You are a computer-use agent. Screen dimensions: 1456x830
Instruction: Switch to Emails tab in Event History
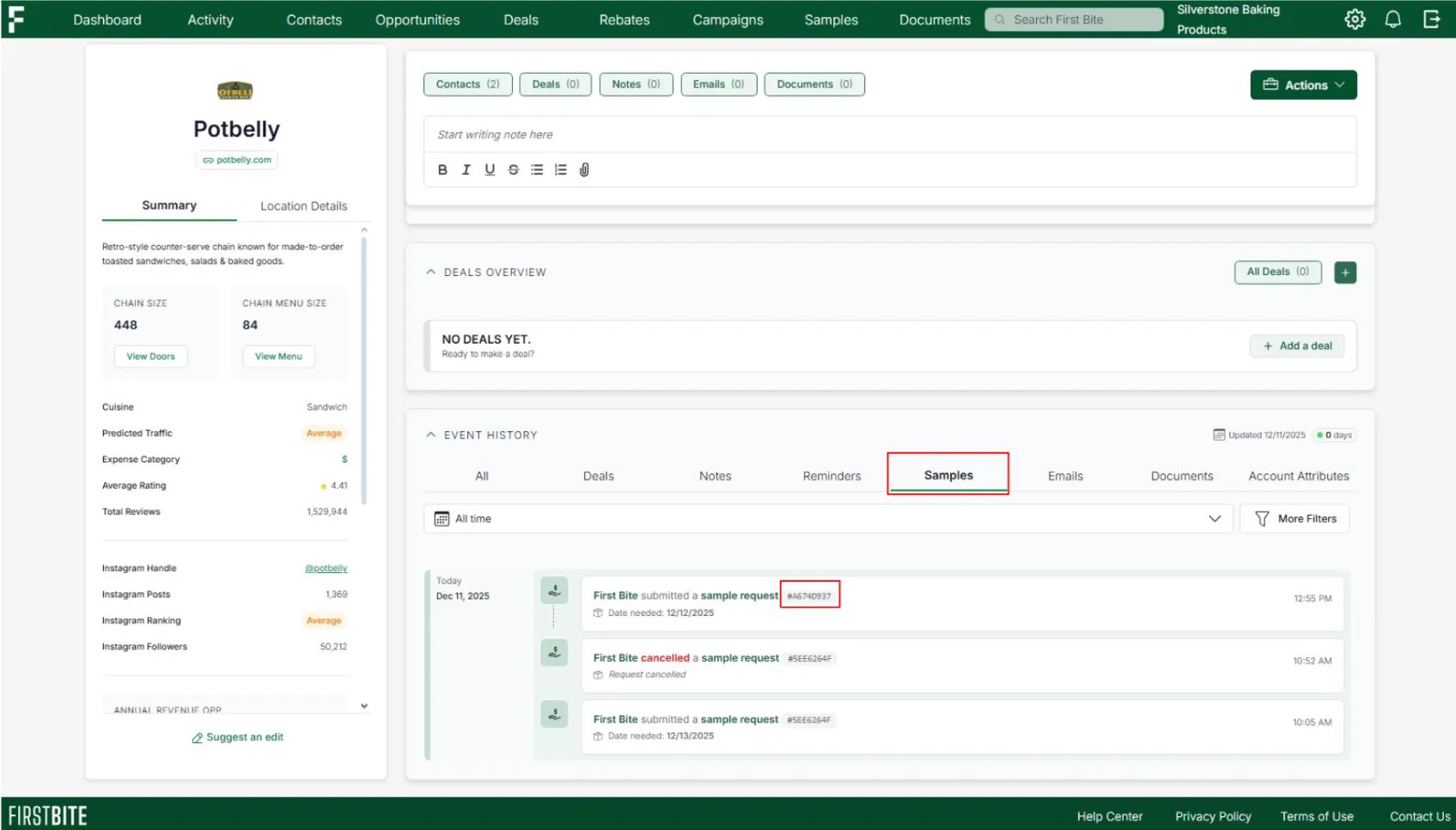[1066, 476]
